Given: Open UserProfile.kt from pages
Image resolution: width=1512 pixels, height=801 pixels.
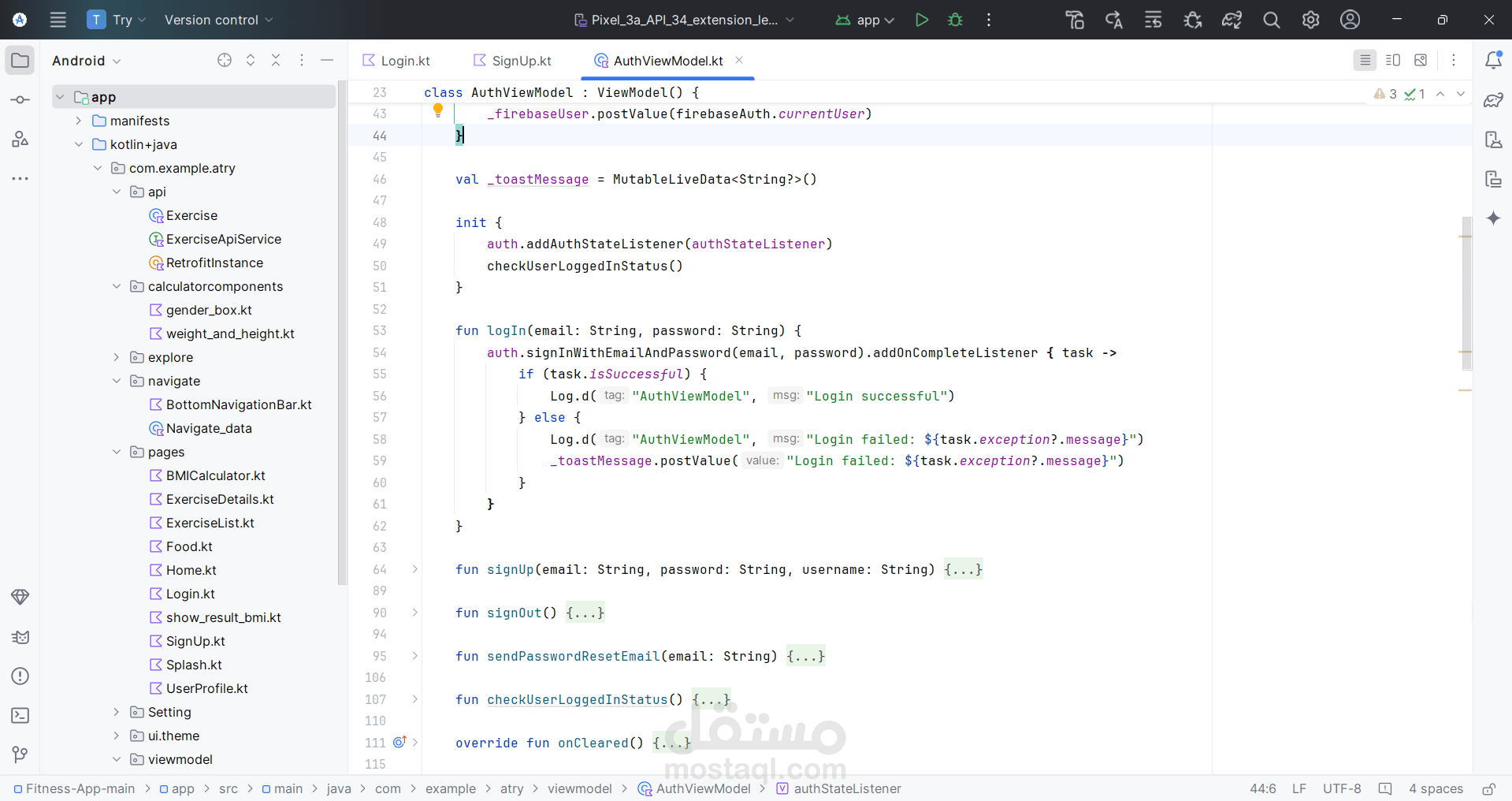Looking at the screenshot, I should point(199,688).
